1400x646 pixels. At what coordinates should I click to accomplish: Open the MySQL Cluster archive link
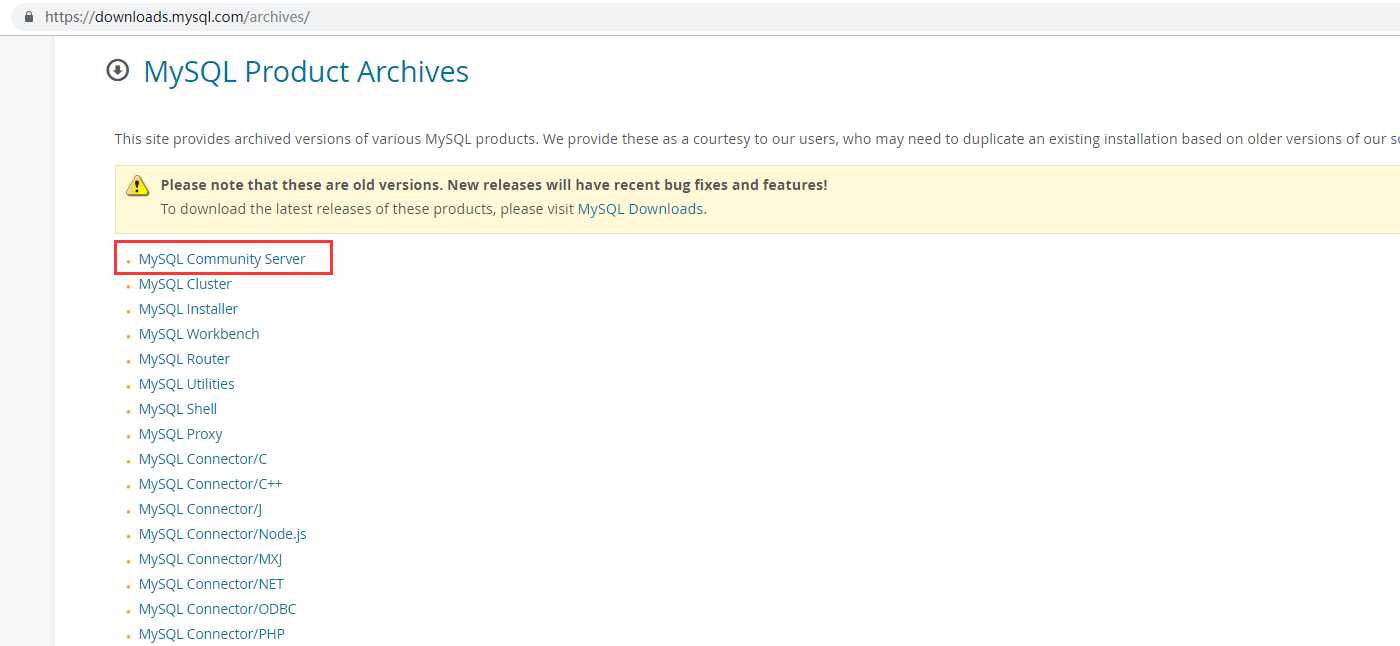[185, 284]
